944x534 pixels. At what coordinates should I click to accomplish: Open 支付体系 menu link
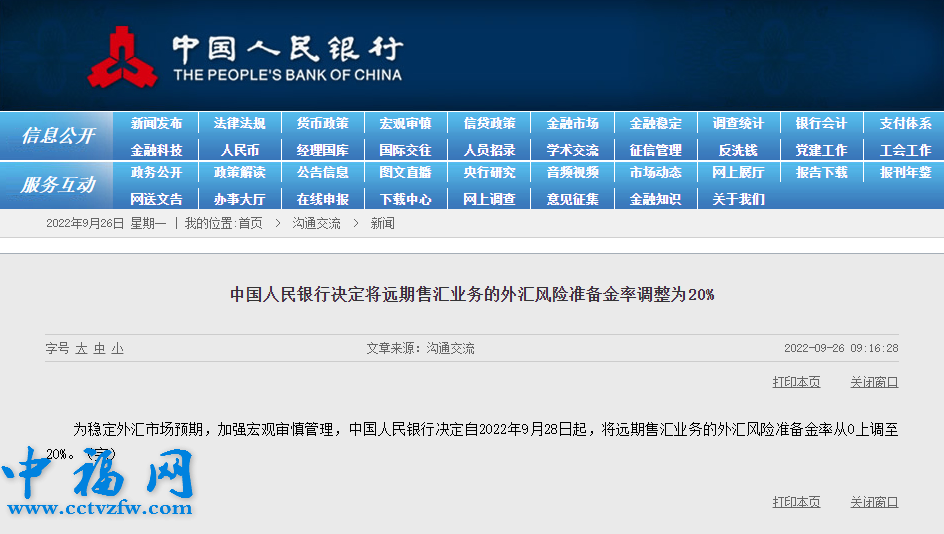[x=905, y=123]
